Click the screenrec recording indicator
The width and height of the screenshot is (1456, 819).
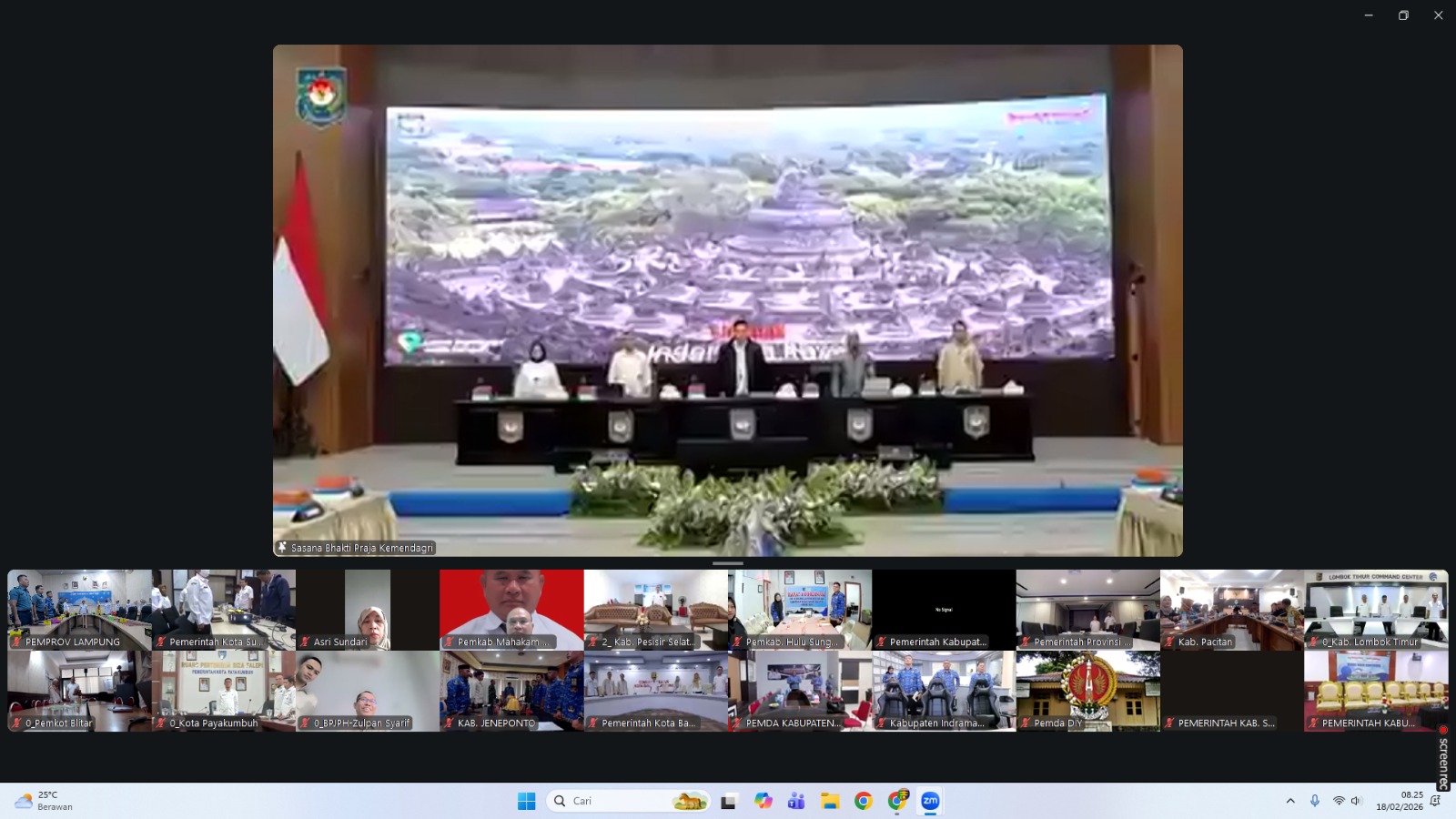pos(1443,758)
